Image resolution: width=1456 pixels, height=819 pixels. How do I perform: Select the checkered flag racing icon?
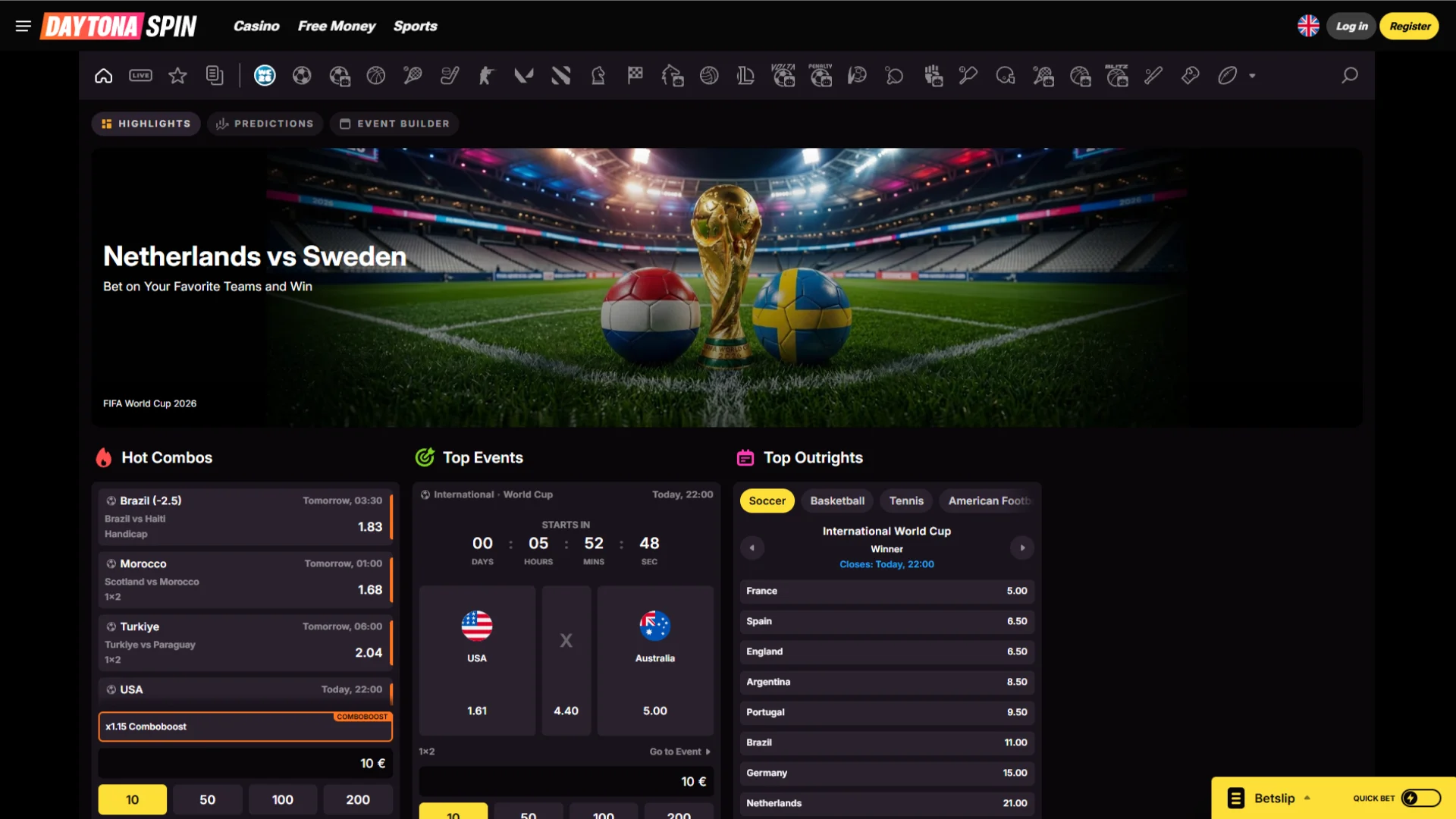point(635,76)
